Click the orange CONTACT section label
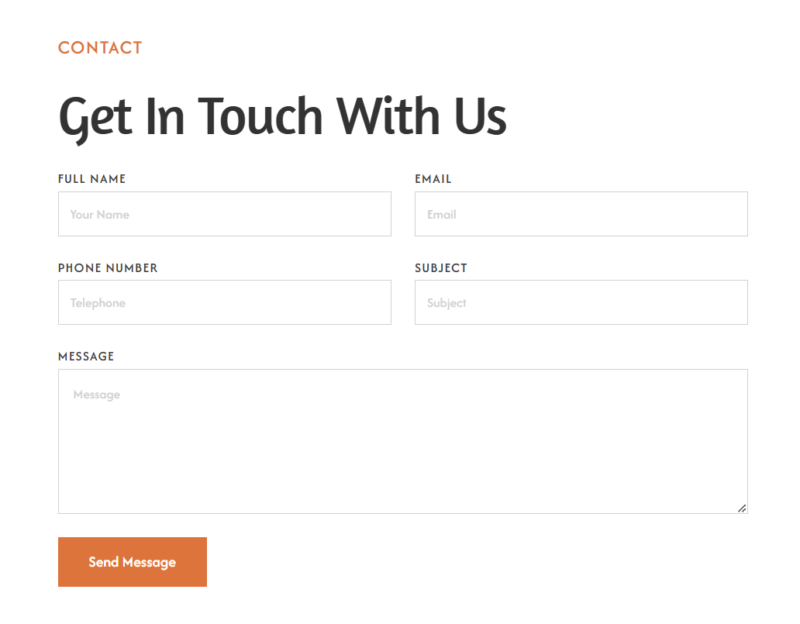 click(100, 47)
